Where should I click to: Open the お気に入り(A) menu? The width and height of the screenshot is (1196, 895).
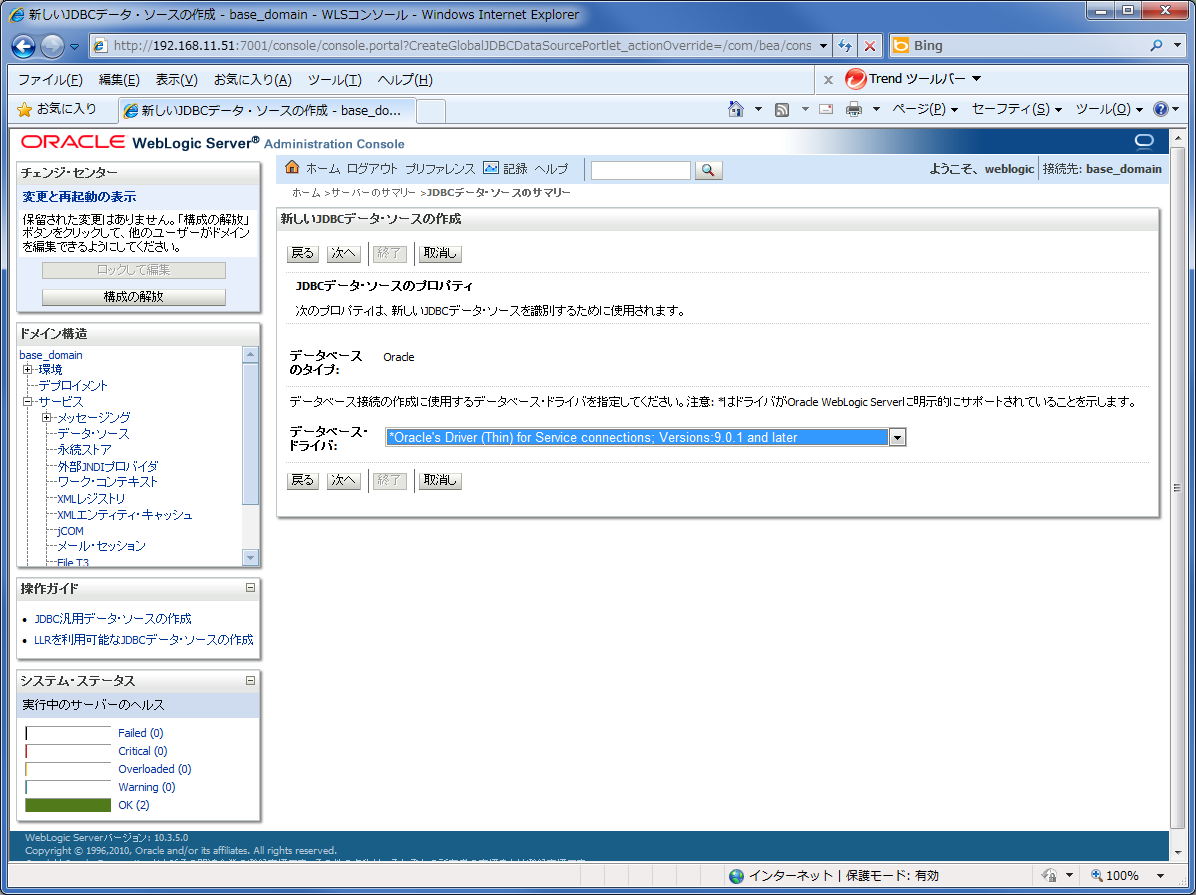tap(252, 79)
